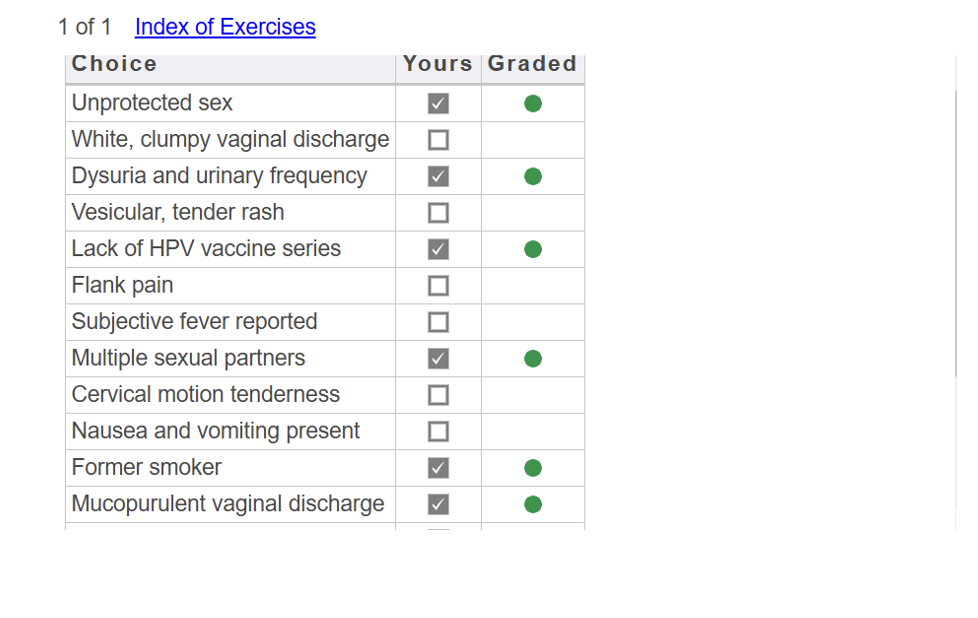Check Nausea and vomiting present box
Image resolution: width=978 pixels, height=618 pixels.
(438, 432)
